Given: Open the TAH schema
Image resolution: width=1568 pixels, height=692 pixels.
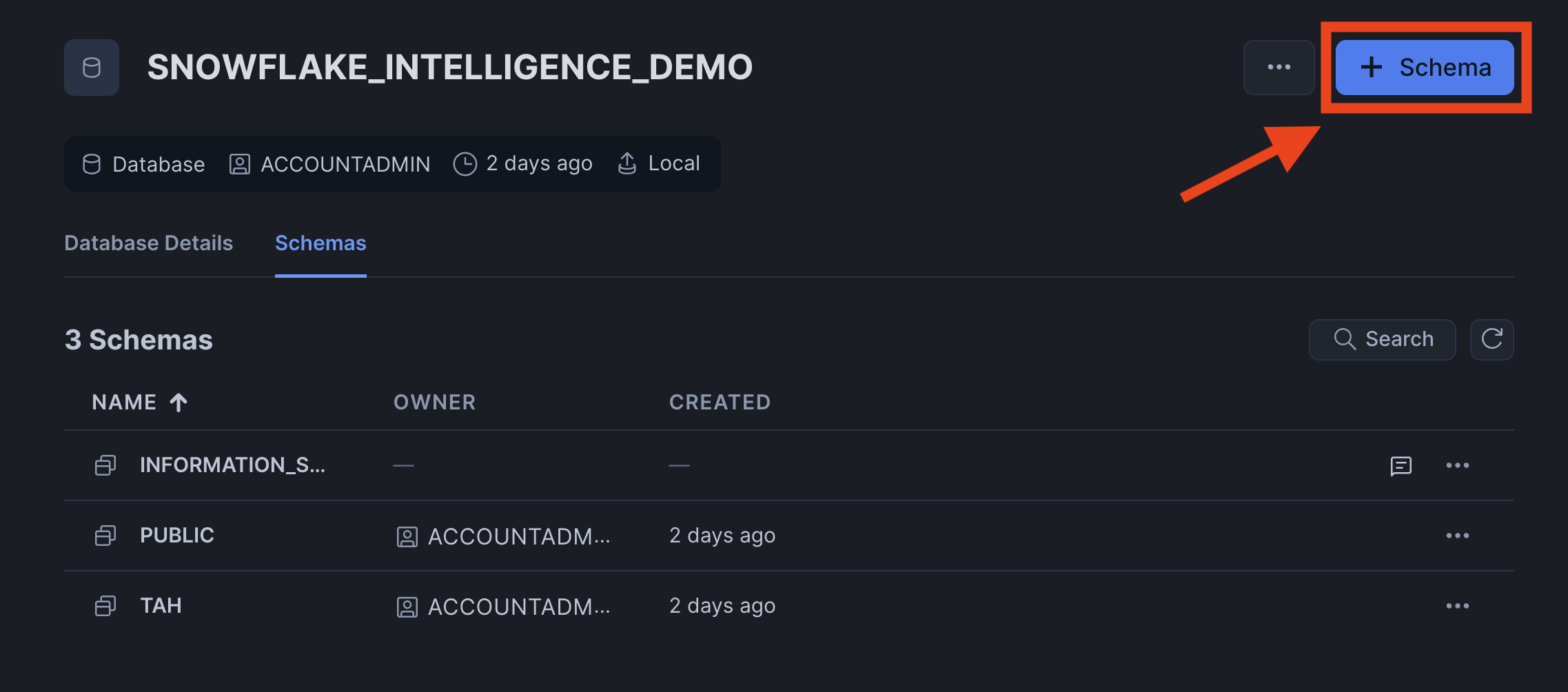Looking at the screenshot, I should pyautogui.click(x=161, y=606).
